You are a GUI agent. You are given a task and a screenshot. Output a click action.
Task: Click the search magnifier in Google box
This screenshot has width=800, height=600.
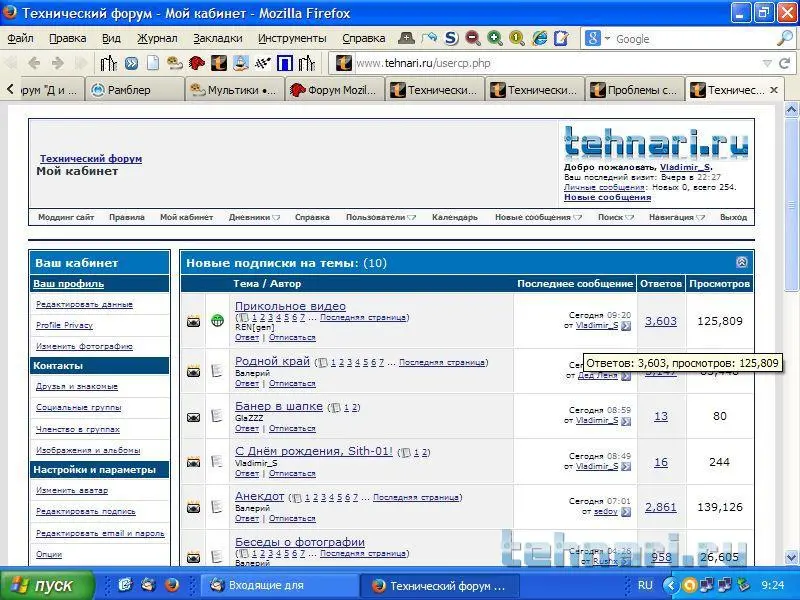pos(784,38)
